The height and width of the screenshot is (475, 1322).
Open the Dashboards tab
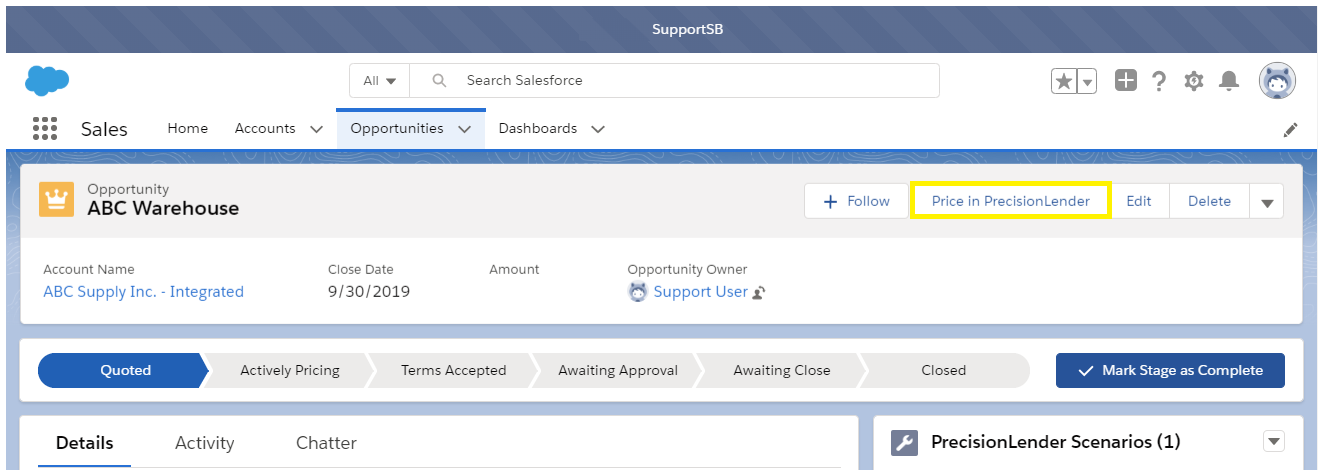tap(538, 128)
